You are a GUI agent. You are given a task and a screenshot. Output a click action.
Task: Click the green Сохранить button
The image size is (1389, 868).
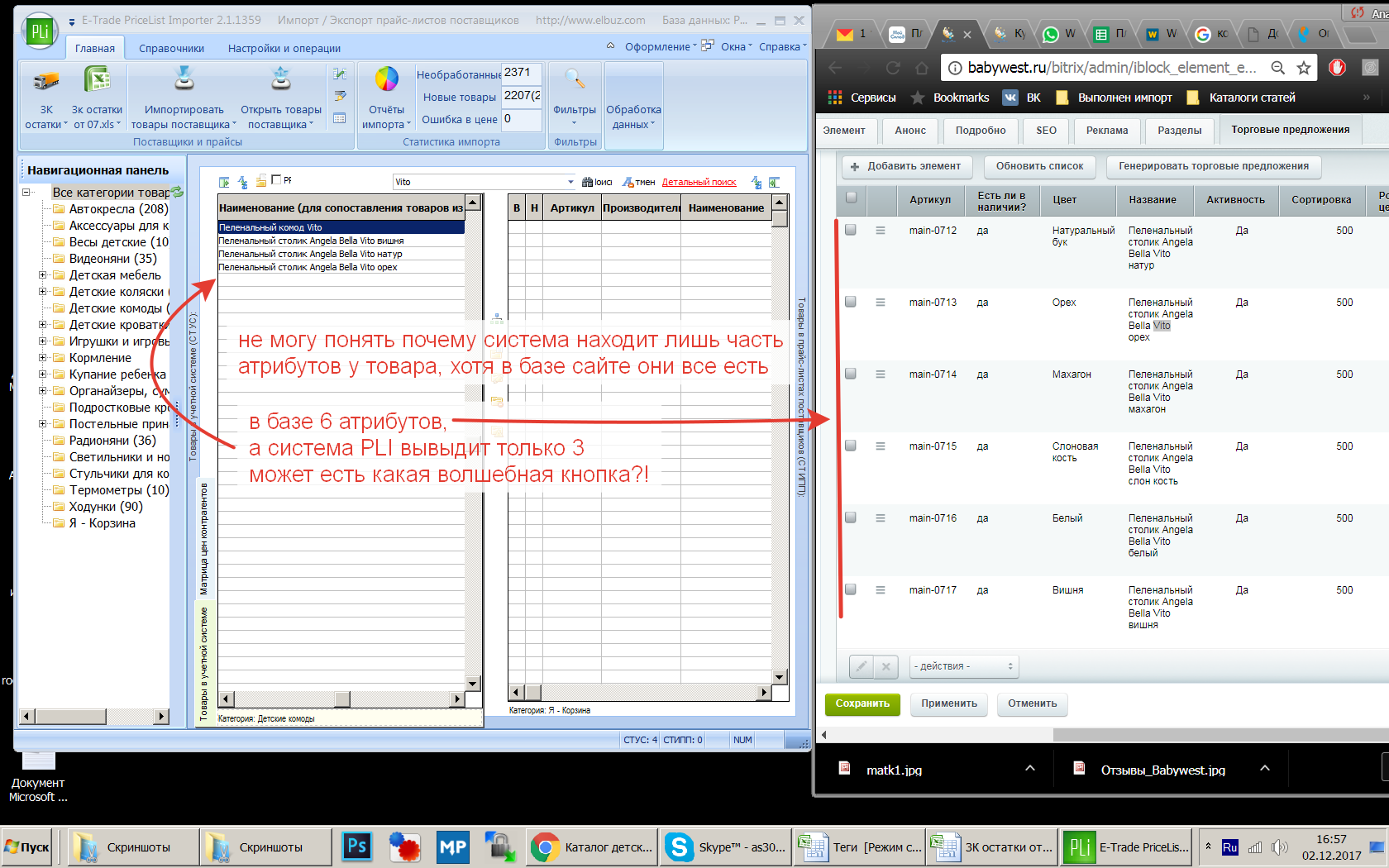coord(862,704)
